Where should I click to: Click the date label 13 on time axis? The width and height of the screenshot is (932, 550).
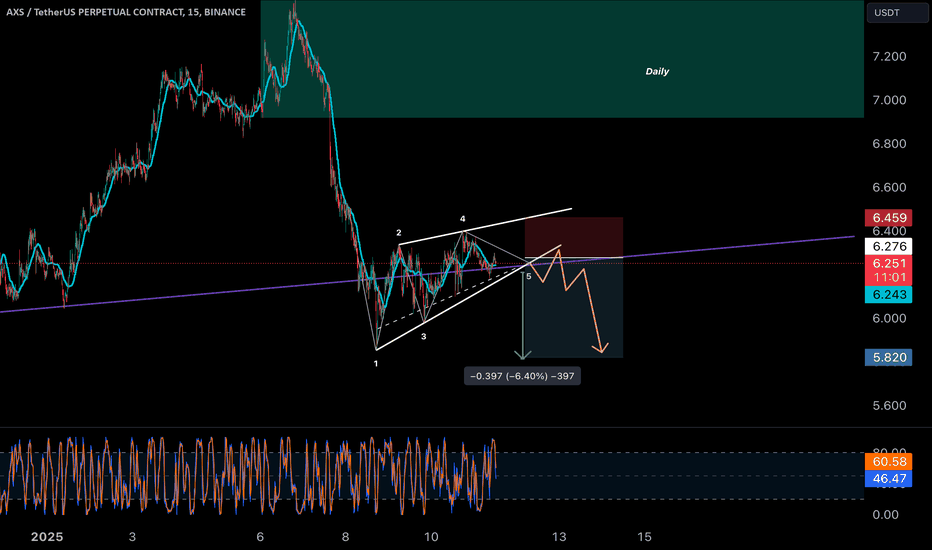pyautogui.click(x=559, y=537)
